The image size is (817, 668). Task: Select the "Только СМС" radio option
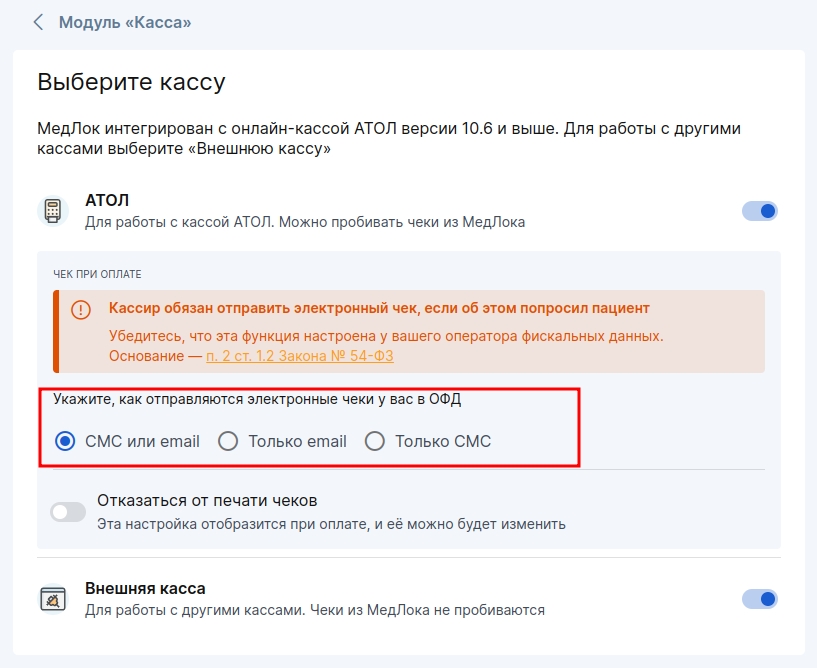point(375,441)
